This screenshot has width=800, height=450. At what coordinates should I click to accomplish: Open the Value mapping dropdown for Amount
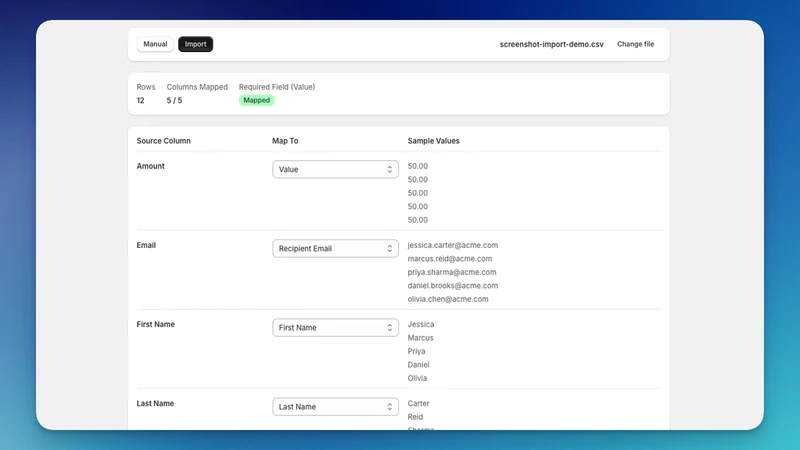[x=335, y=169]
